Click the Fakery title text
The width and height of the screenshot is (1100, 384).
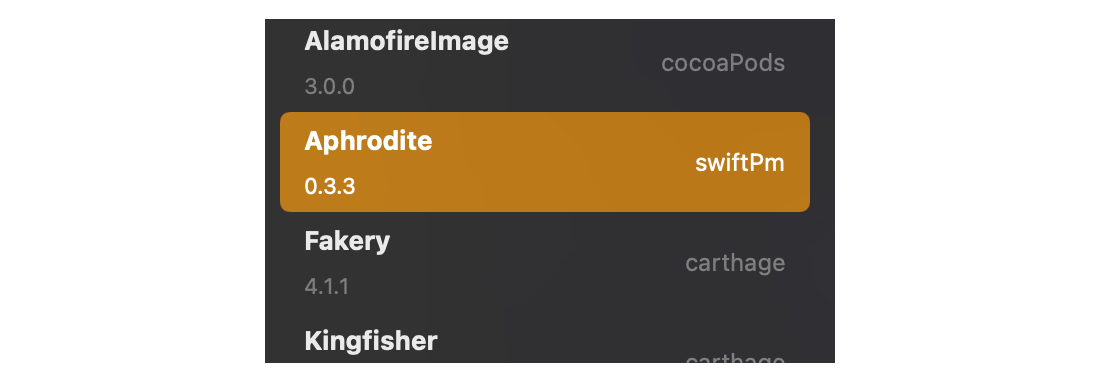click(x=347, y=241)
